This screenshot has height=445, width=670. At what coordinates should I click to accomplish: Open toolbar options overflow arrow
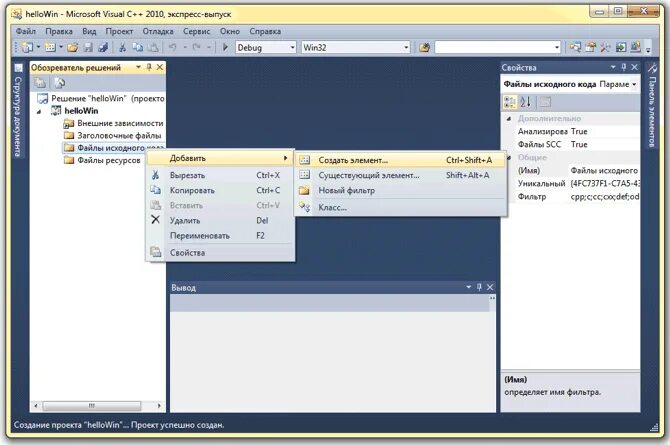648,48
